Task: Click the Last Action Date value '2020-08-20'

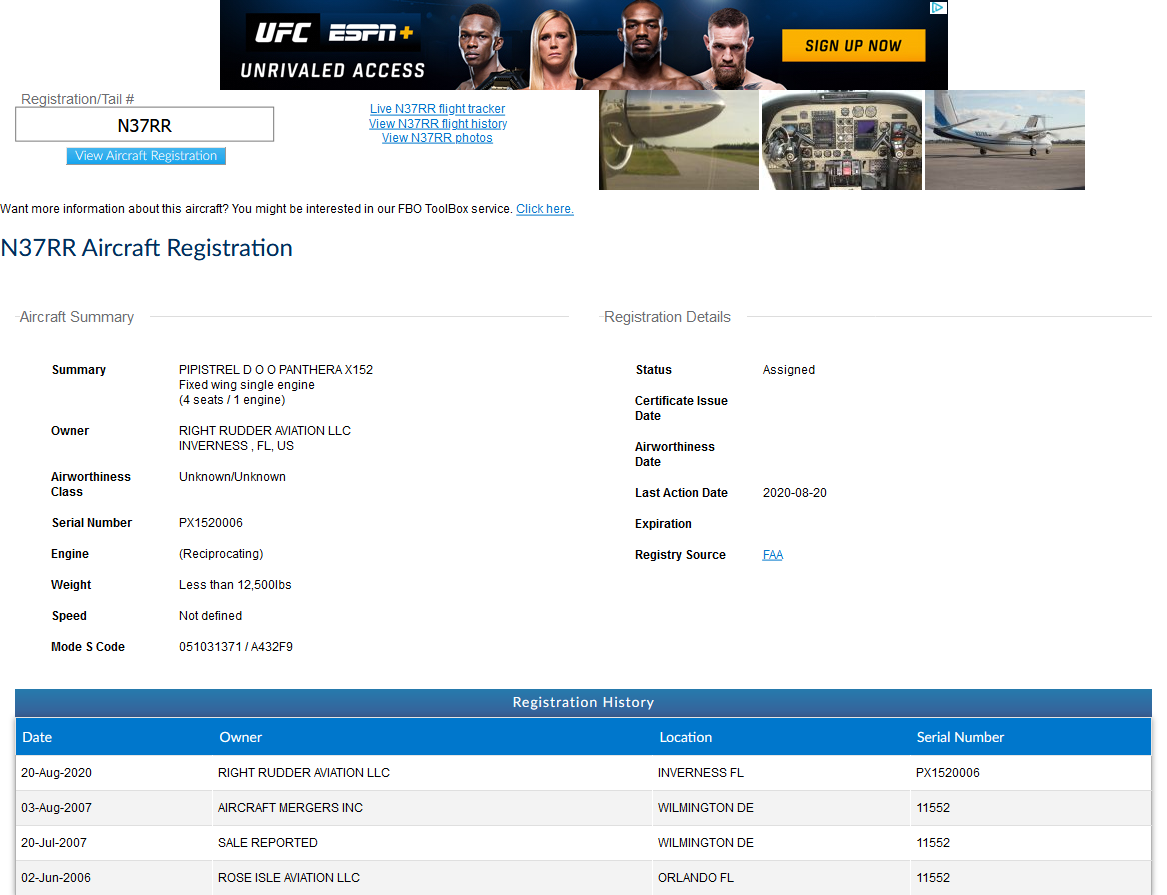Action: 795,493
